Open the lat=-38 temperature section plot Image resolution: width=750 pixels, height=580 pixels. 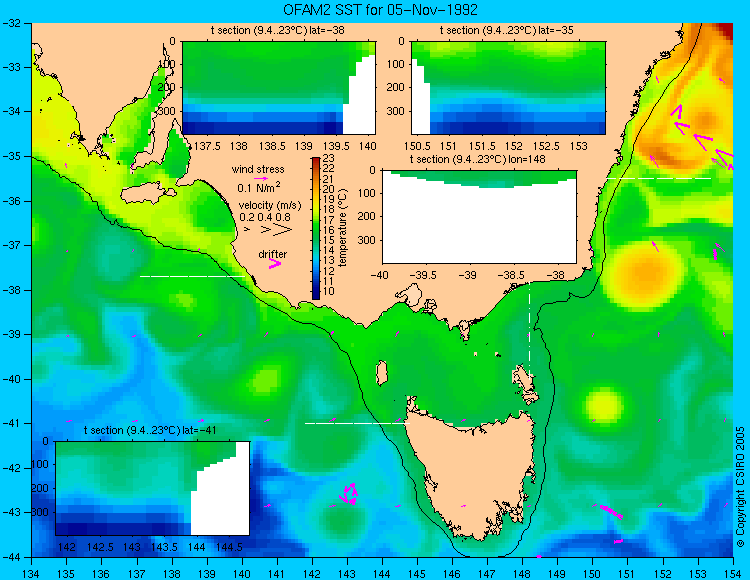point(279,88)
